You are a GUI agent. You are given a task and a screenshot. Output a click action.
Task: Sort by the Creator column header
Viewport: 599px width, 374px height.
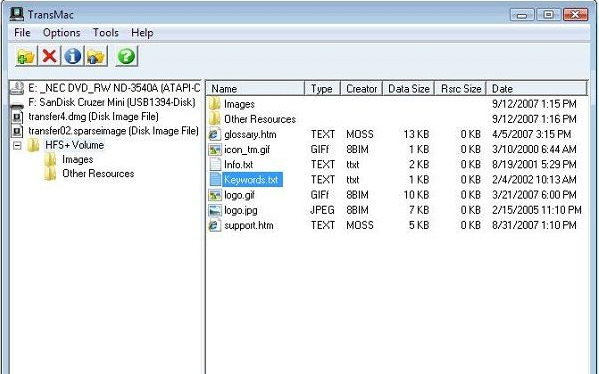point(361,89)
